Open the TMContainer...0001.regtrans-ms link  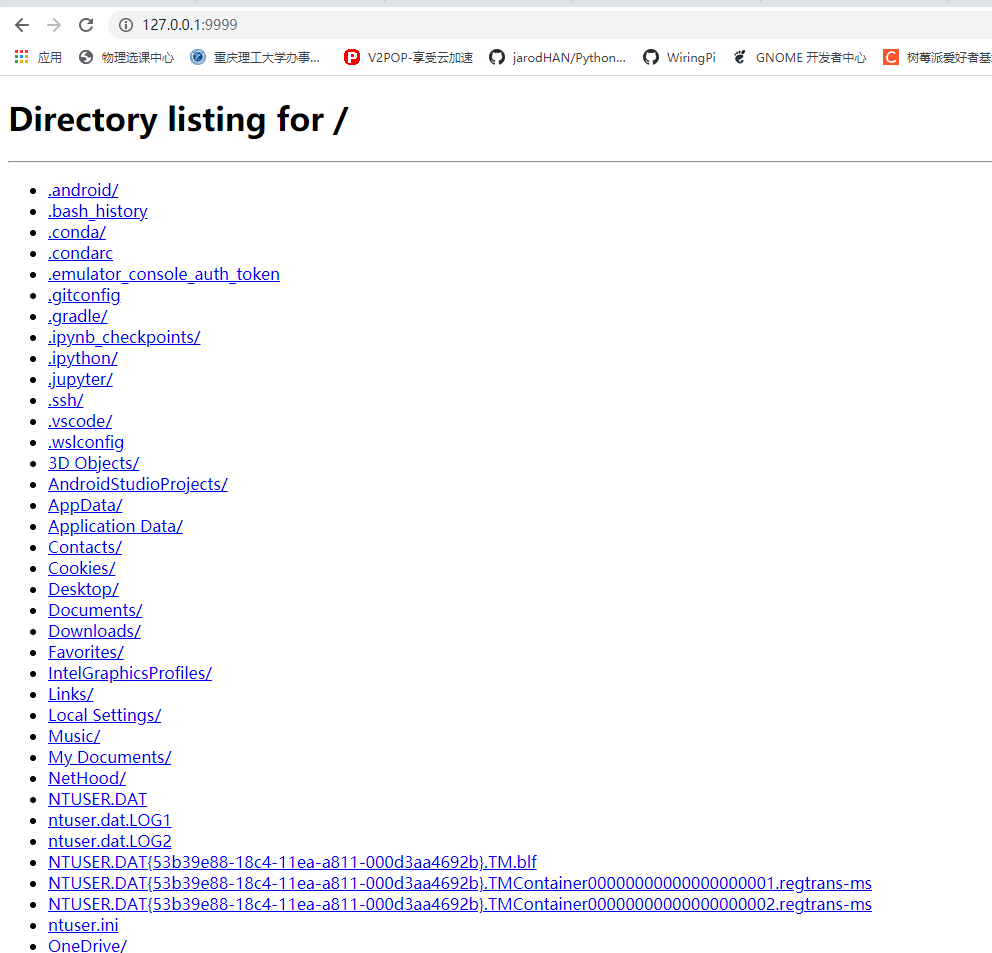460,883
